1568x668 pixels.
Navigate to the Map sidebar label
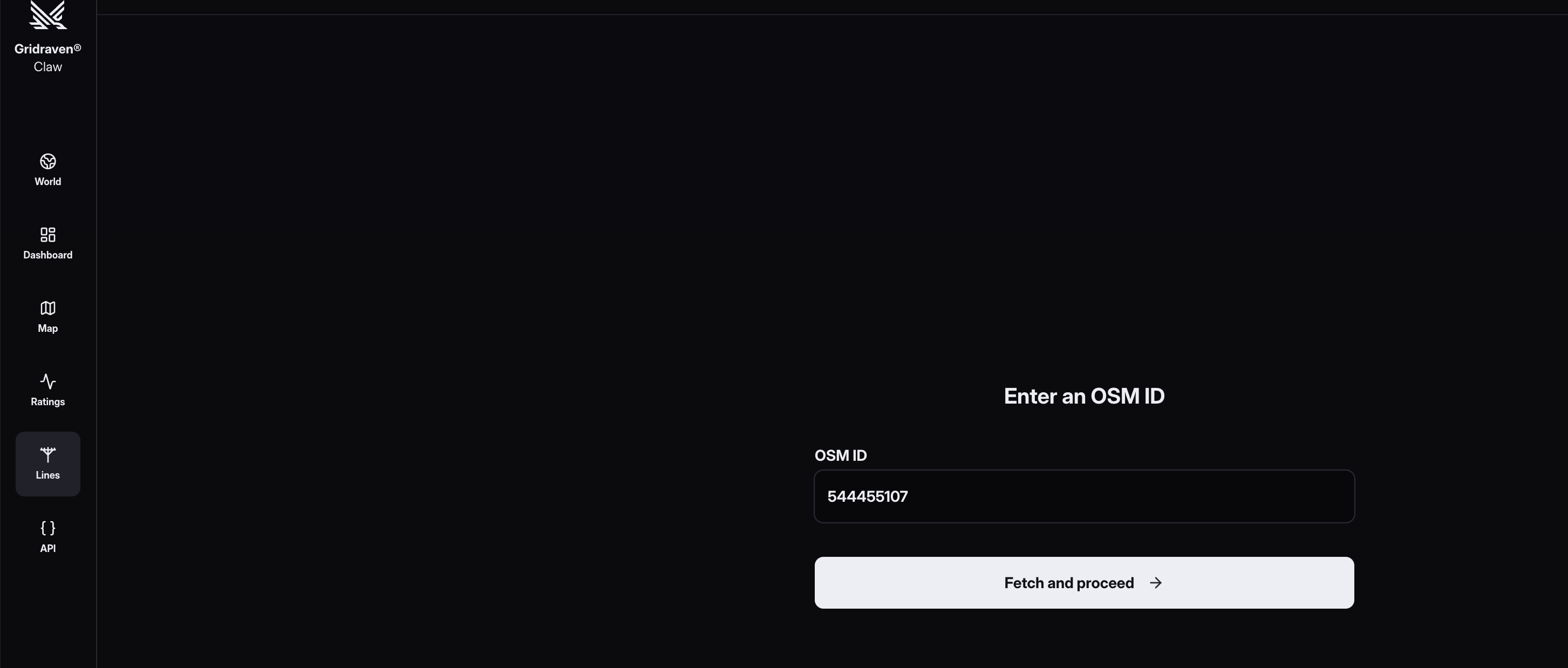point(48,328)
